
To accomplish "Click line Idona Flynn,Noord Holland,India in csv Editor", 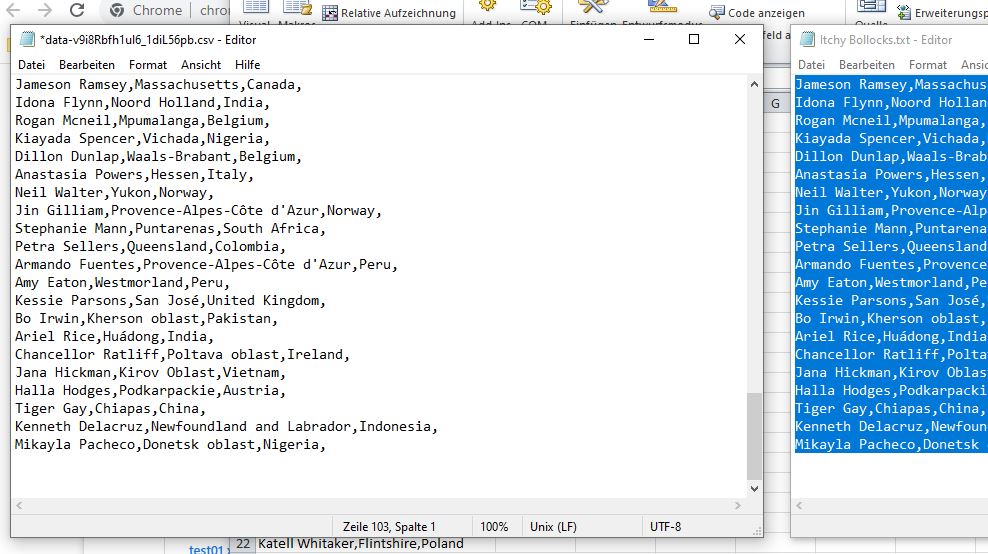I will click(x=142, y=102).
